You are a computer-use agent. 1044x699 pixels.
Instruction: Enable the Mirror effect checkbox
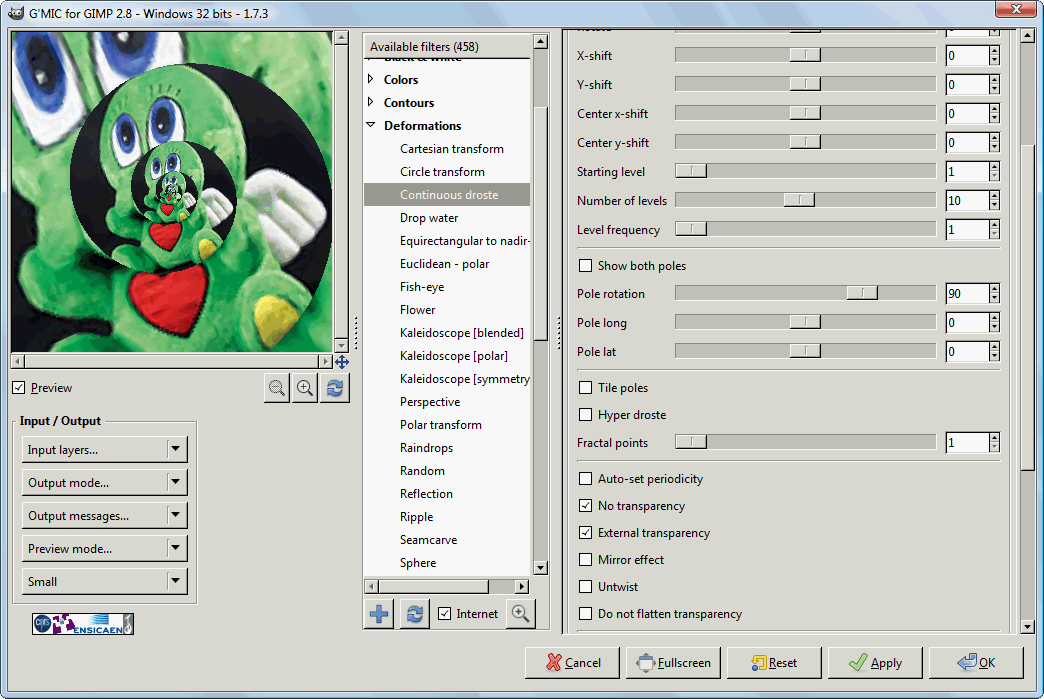click(x=585, y=560)
